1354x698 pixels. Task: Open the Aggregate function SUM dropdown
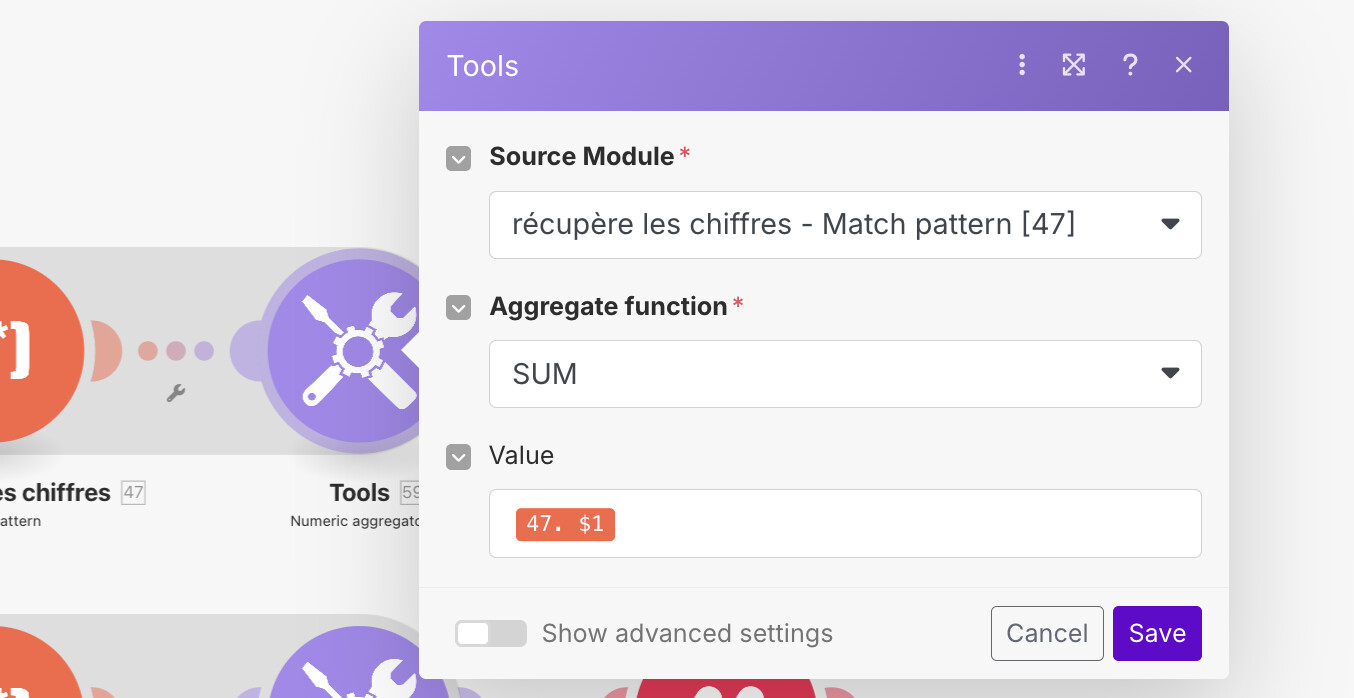[844, 374]
